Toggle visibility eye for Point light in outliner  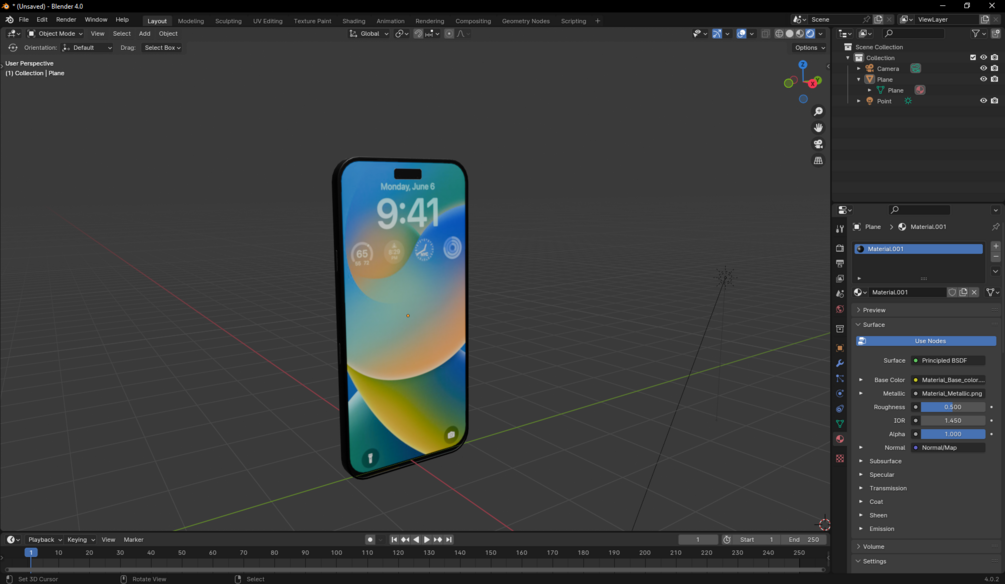[x=983, y=101]
